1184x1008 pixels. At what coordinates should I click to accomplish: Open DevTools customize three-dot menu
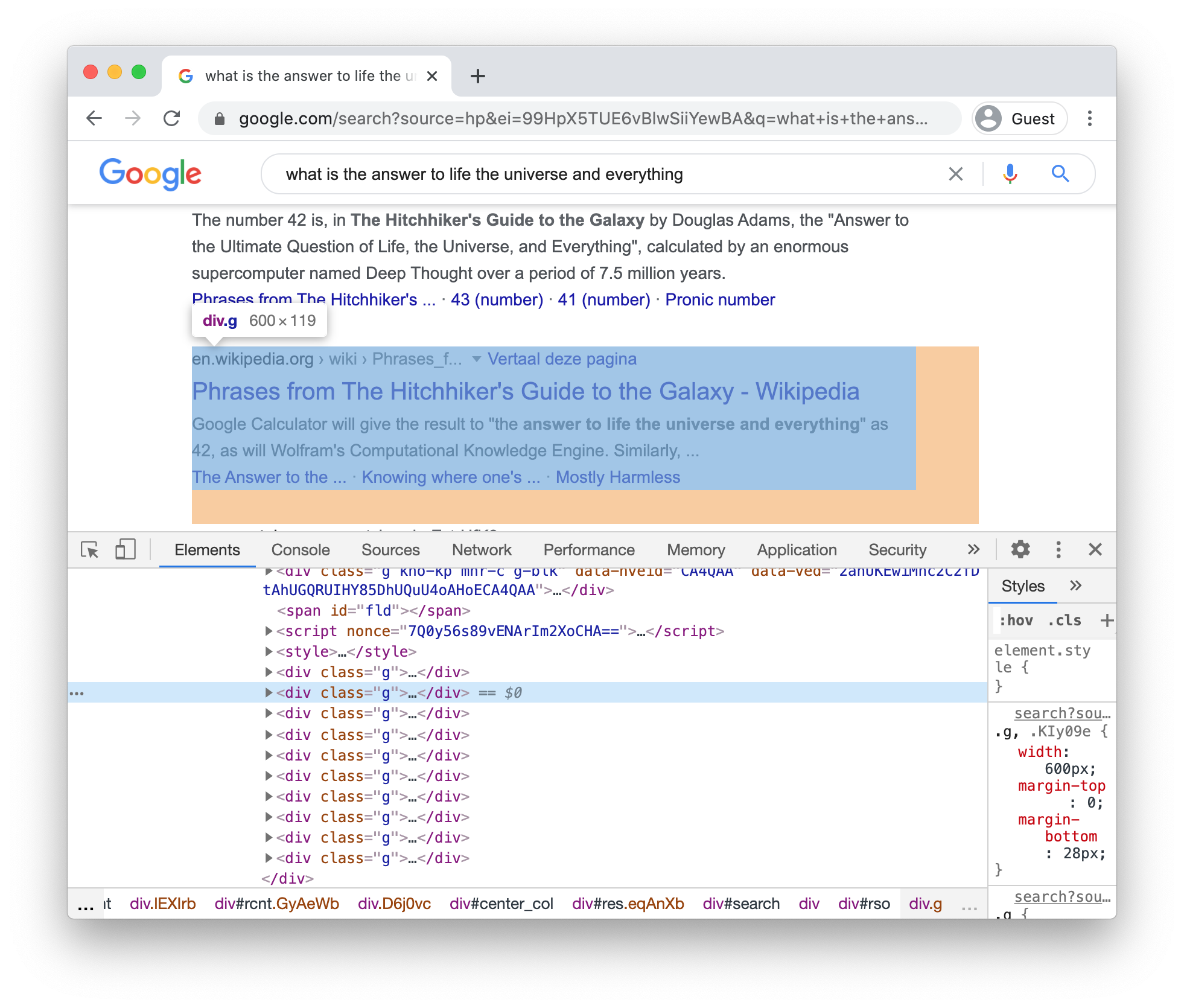coord(1058,549)
